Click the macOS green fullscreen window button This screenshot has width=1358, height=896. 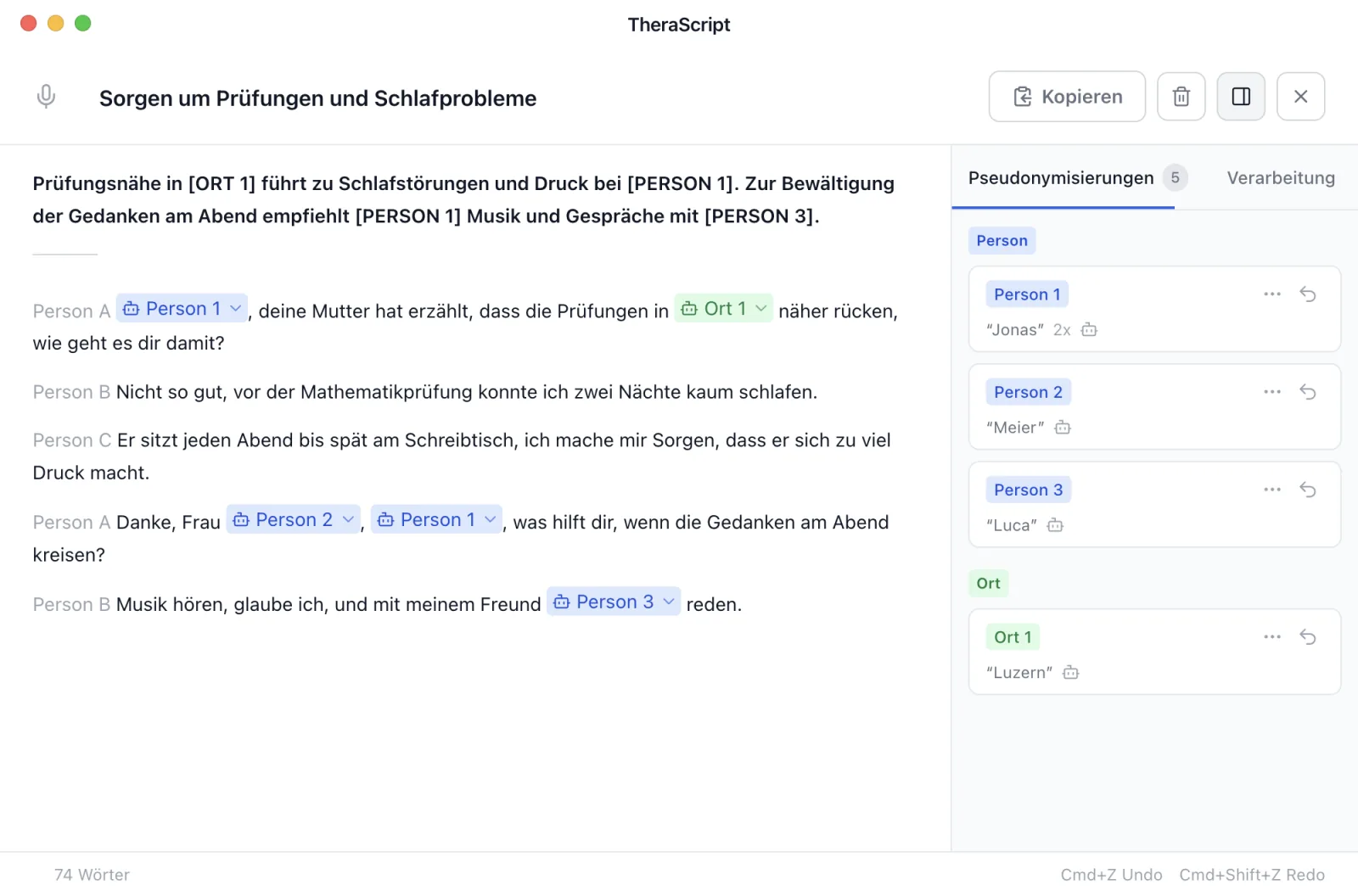pyautogui.click(x=82, y=23)
